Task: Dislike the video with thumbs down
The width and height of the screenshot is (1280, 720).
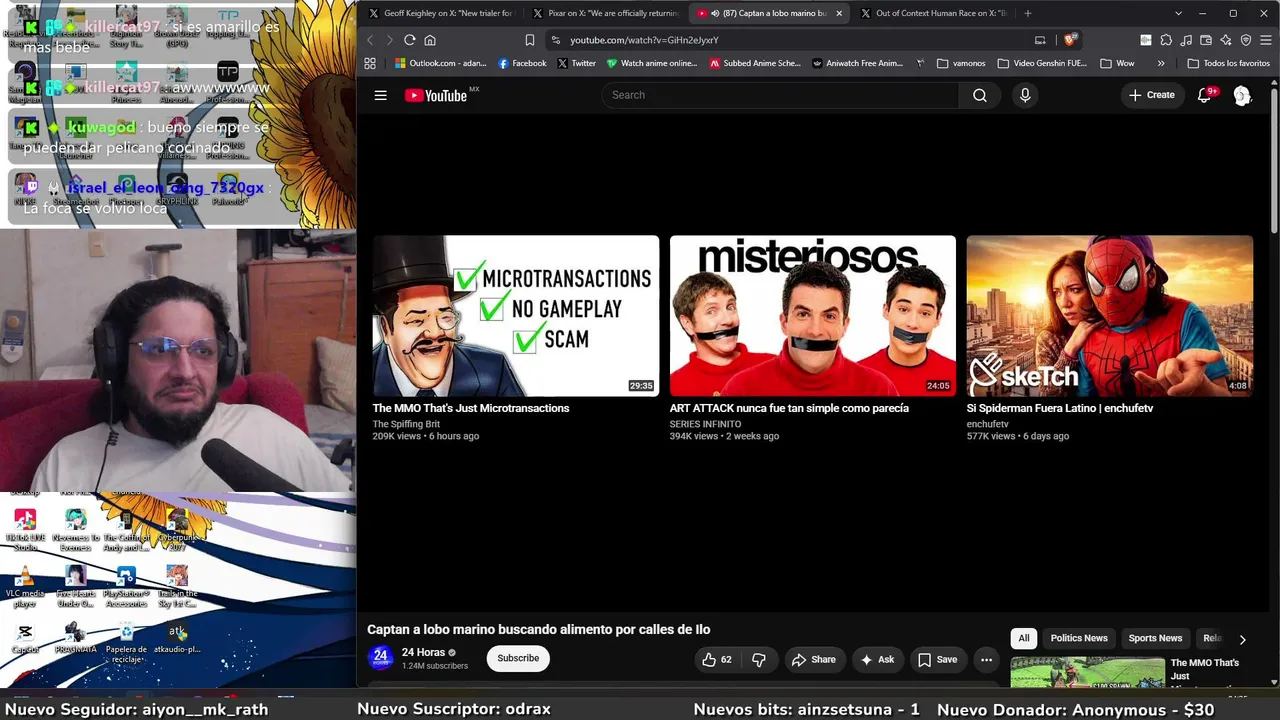Action: coord(759,660)
